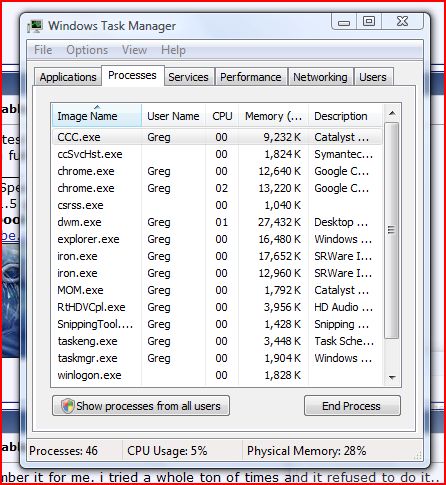Viewport: 446px width, 485px height.
Task: Click the End Process button
Action: click(x=352, y=406)
